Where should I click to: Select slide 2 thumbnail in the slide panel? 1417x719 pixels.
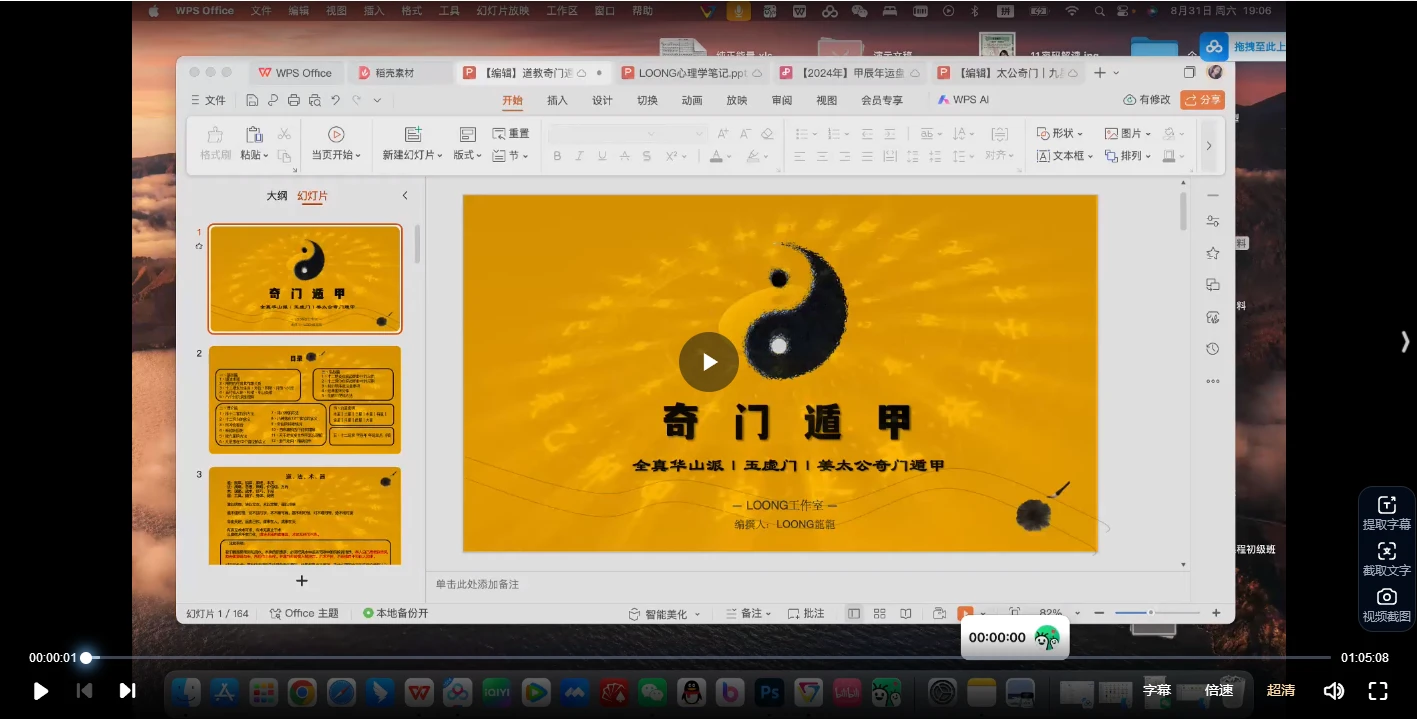point(303,399)
